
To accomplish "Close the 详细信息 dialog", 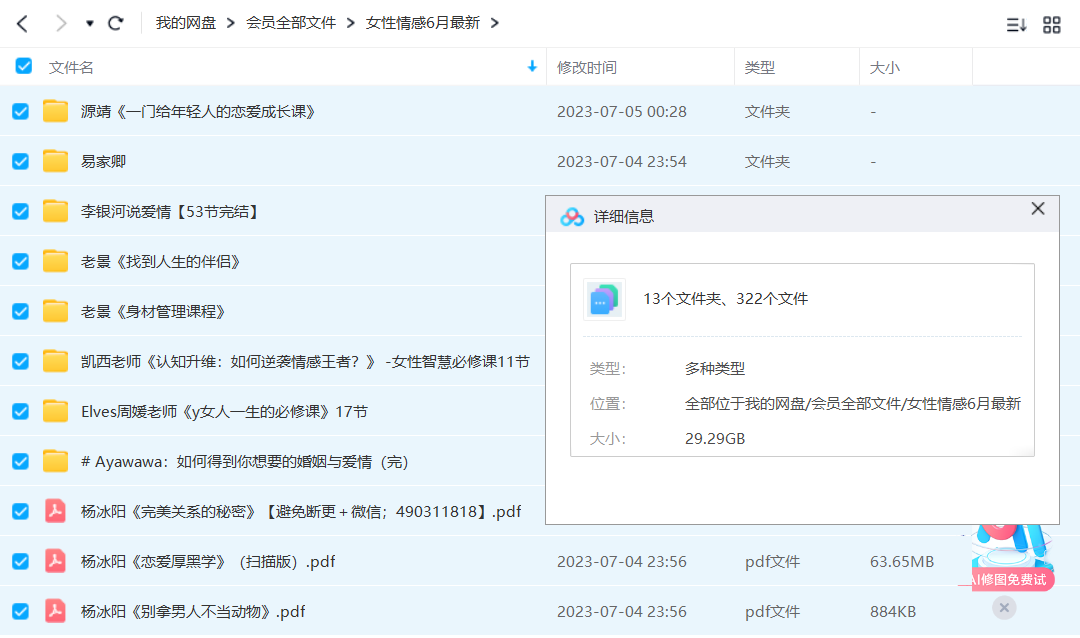I will (x=1038, y=209).
